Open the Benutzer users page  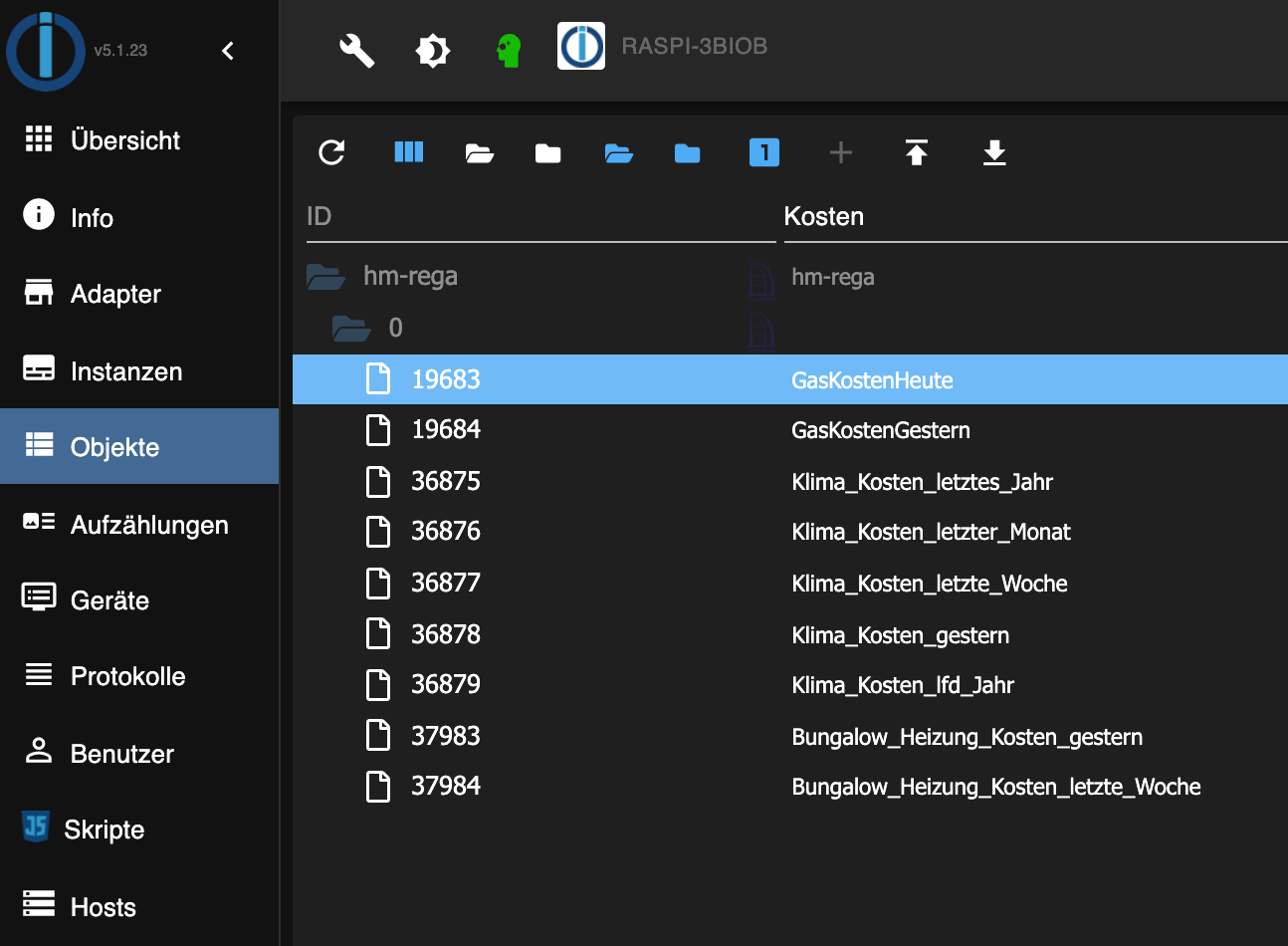(139, 753)
